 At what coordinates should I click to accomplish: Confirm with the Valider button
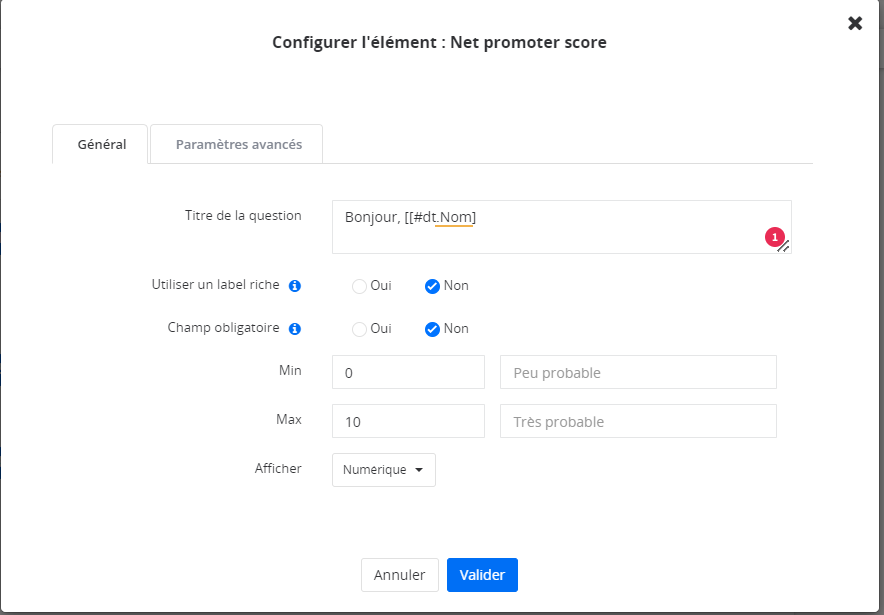482,575
